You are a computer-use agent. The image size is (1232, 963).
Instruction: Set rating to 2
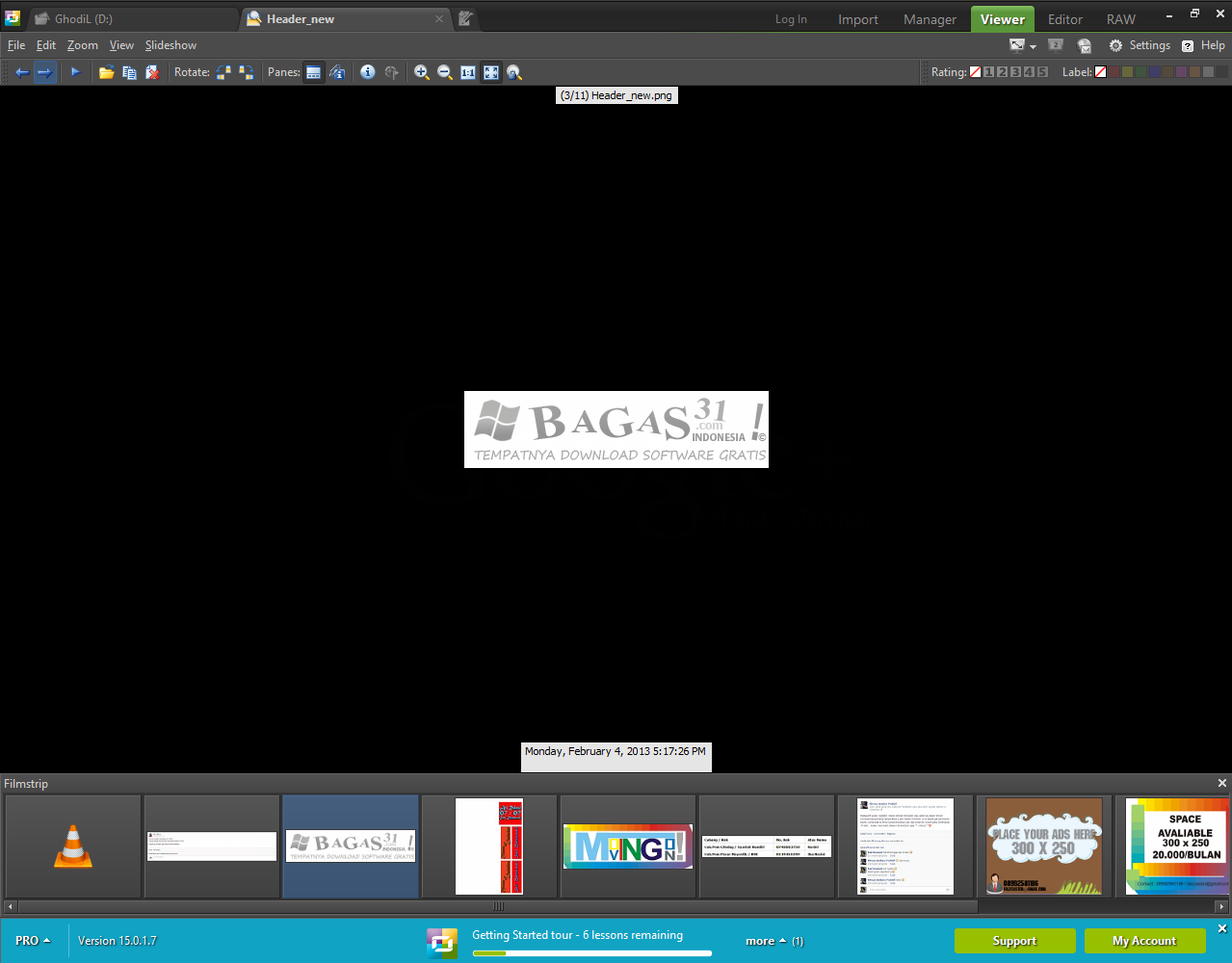1002,72
